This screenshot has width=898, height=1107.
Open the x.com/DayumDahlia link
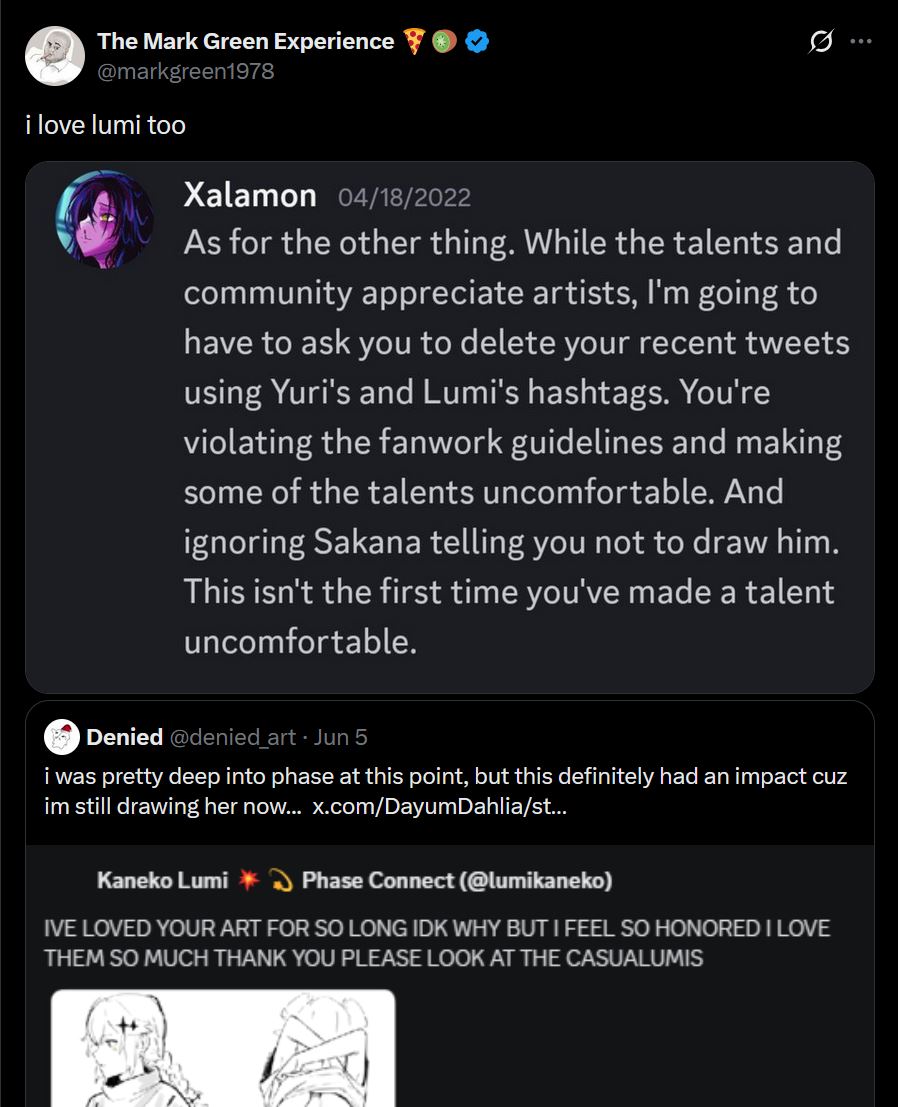pos(440,807)
